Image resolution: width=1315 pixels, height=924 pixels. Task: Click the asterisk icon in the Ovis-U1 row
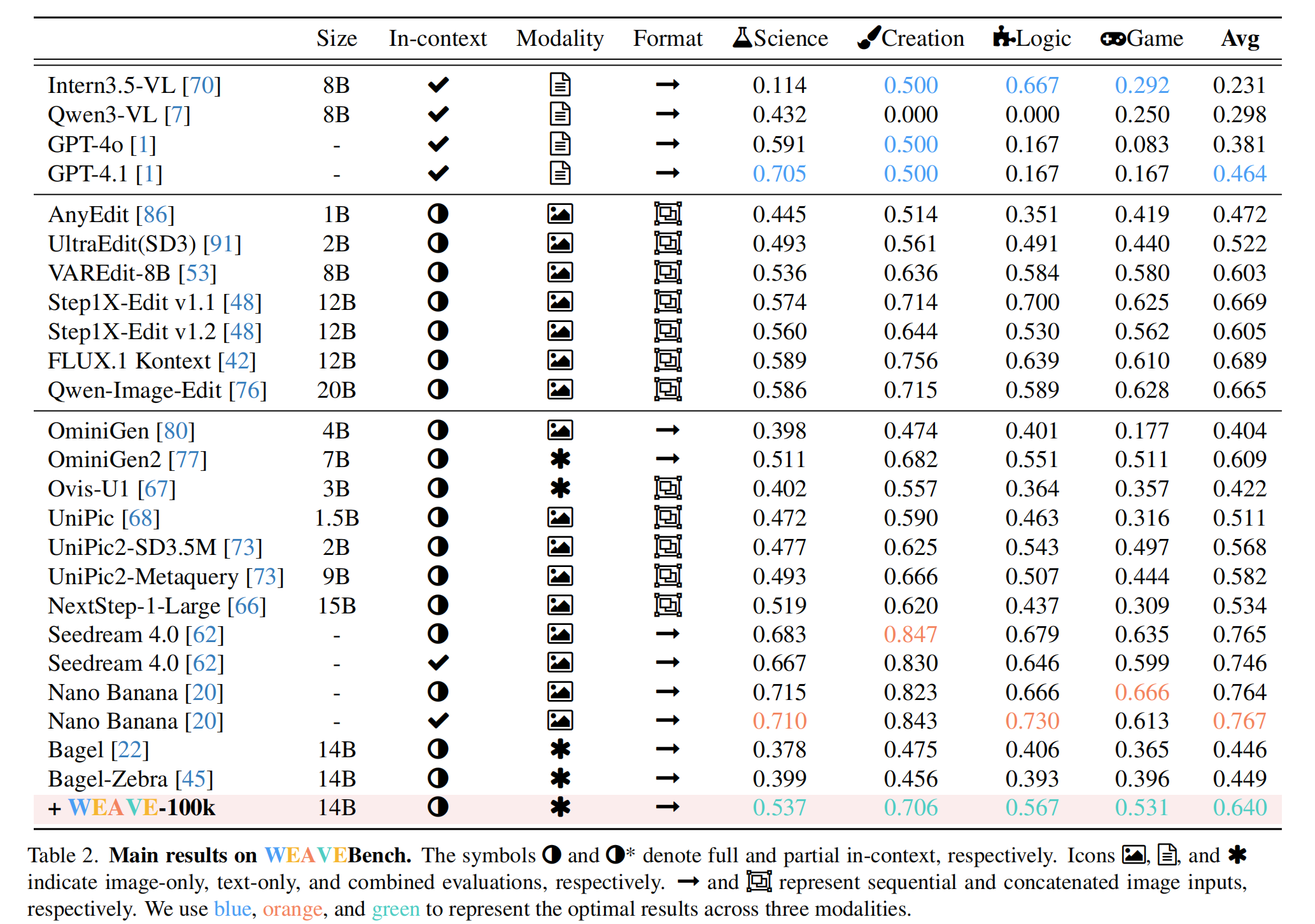(x=560, y=488)
